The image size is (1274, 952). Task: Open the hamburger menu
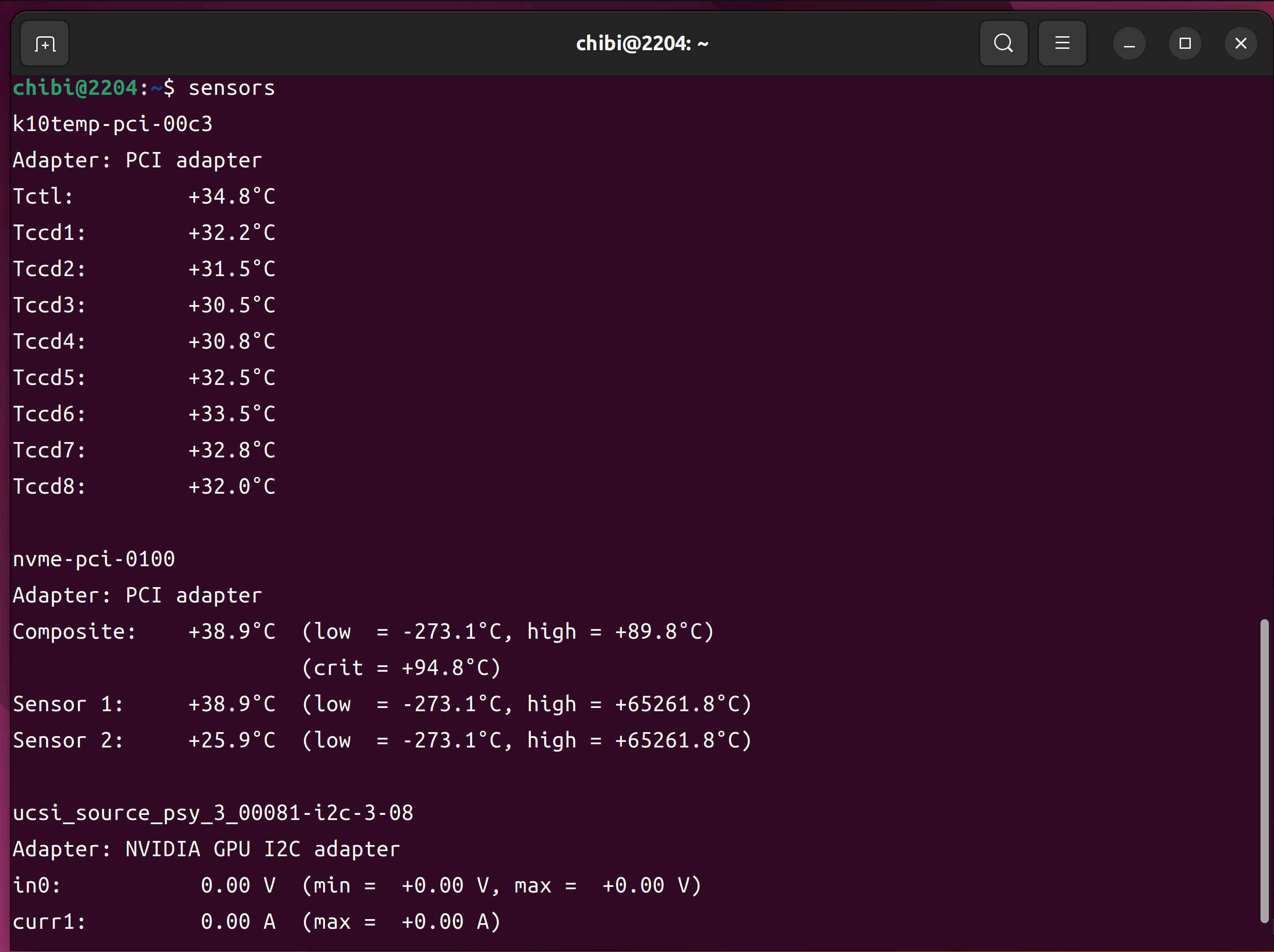[x=1062, y=44]
